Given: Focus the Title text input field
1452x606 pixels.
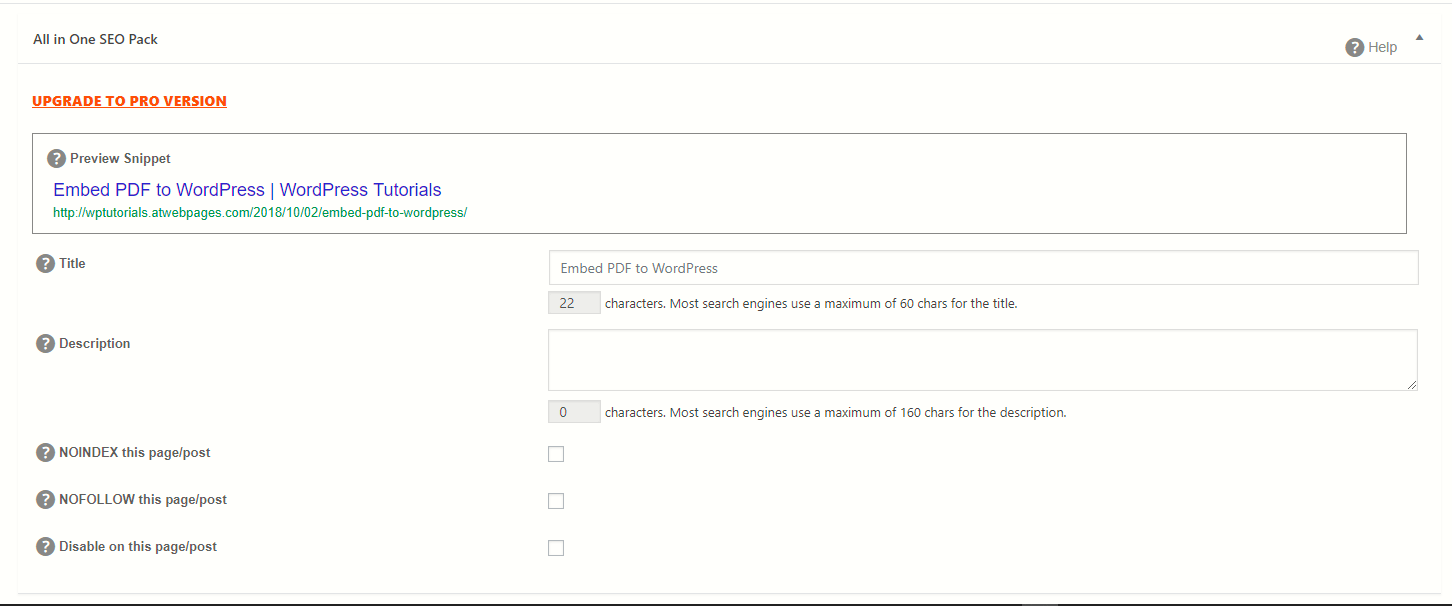Looking at the screenshot, I should coord(982,268).
